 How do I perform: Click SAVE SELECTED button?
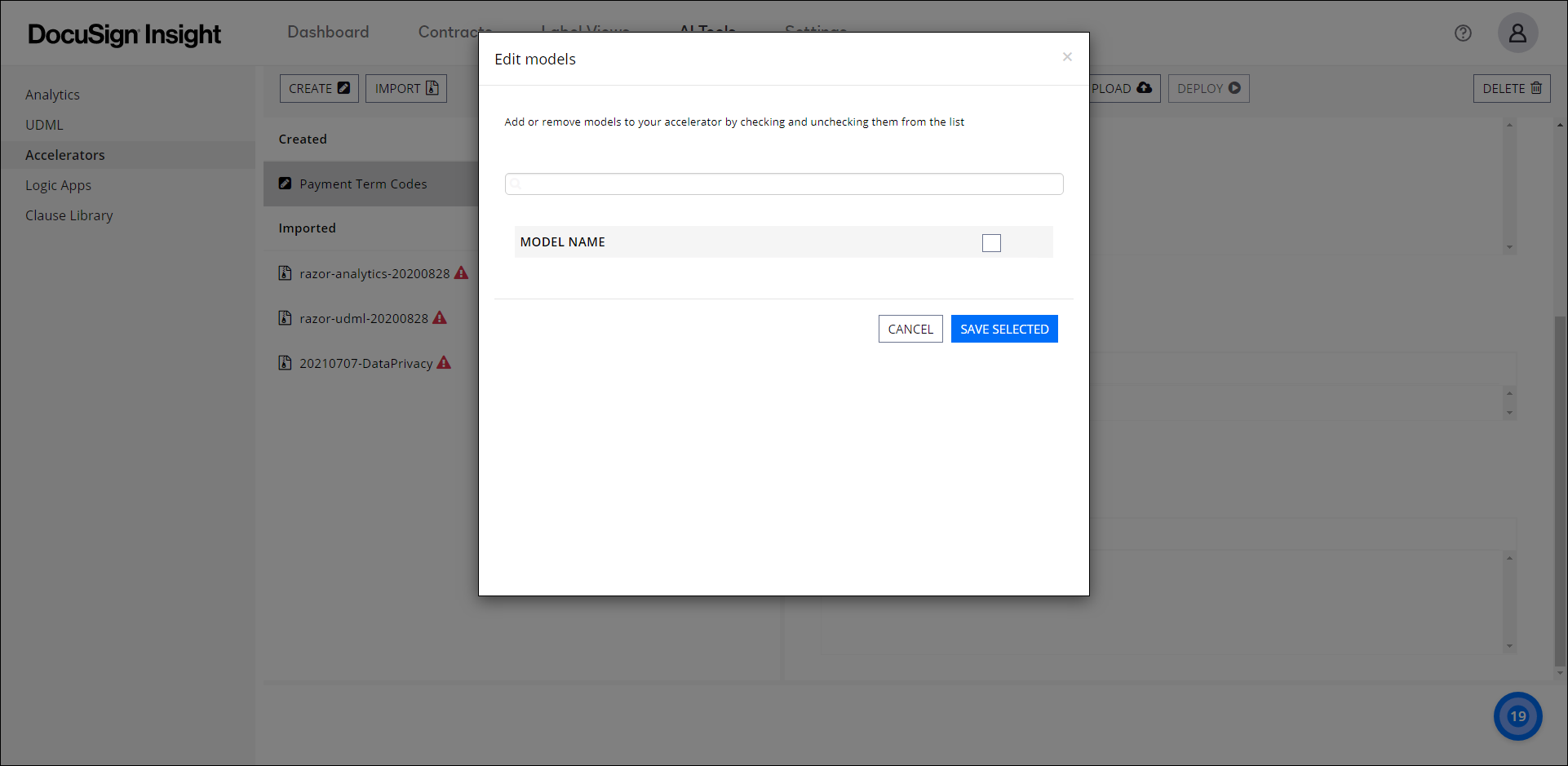(x=1004, y=329)
